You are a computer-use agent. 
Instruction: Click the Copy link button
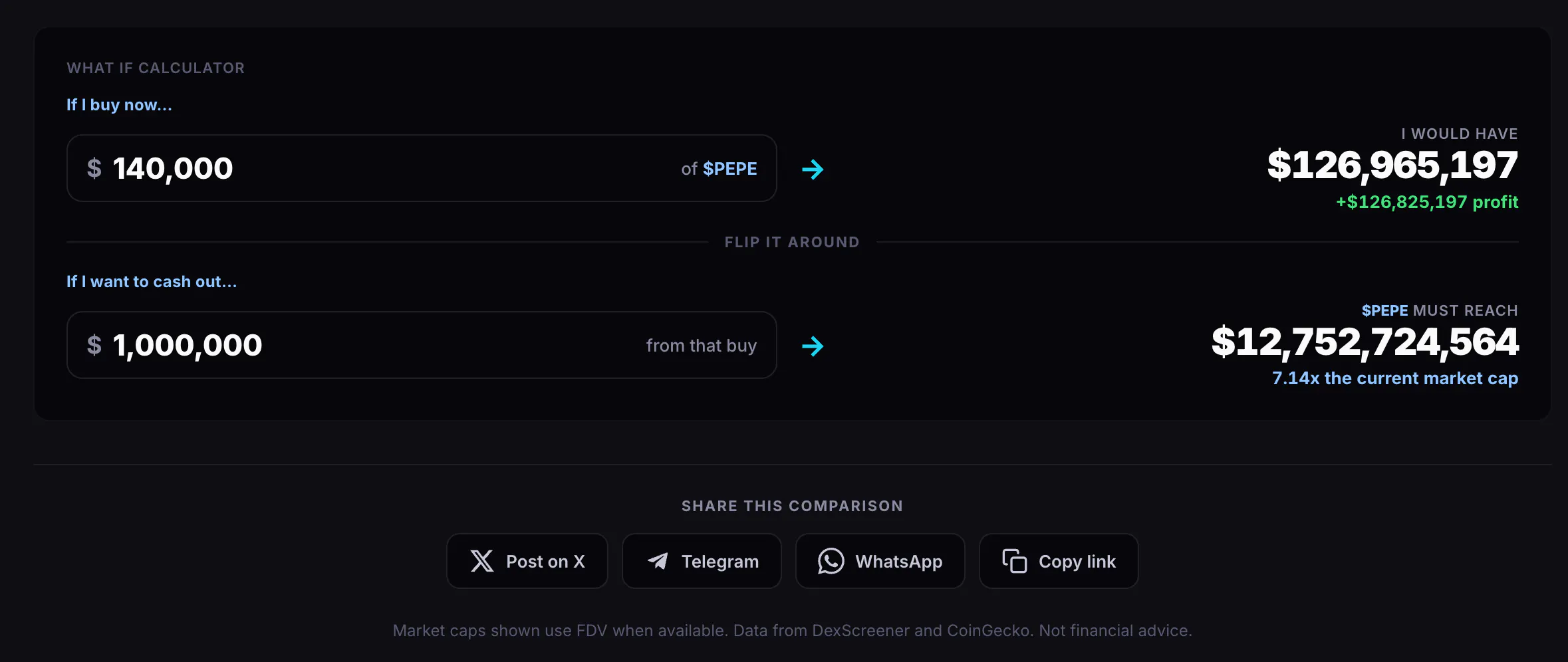(x=1059, y=561)
